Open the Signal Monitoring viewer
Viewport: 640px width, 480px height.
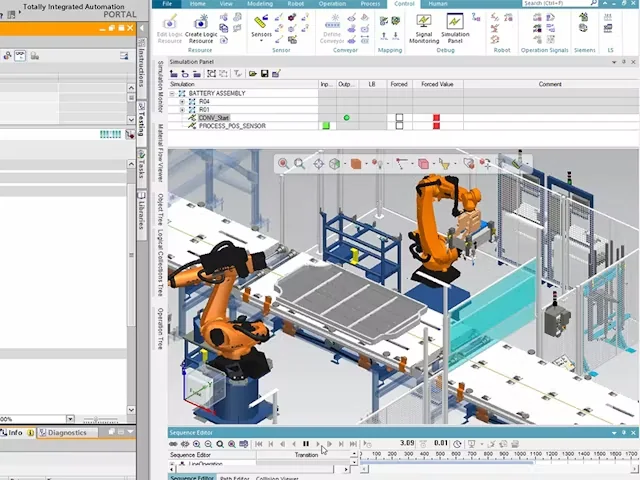424,29
